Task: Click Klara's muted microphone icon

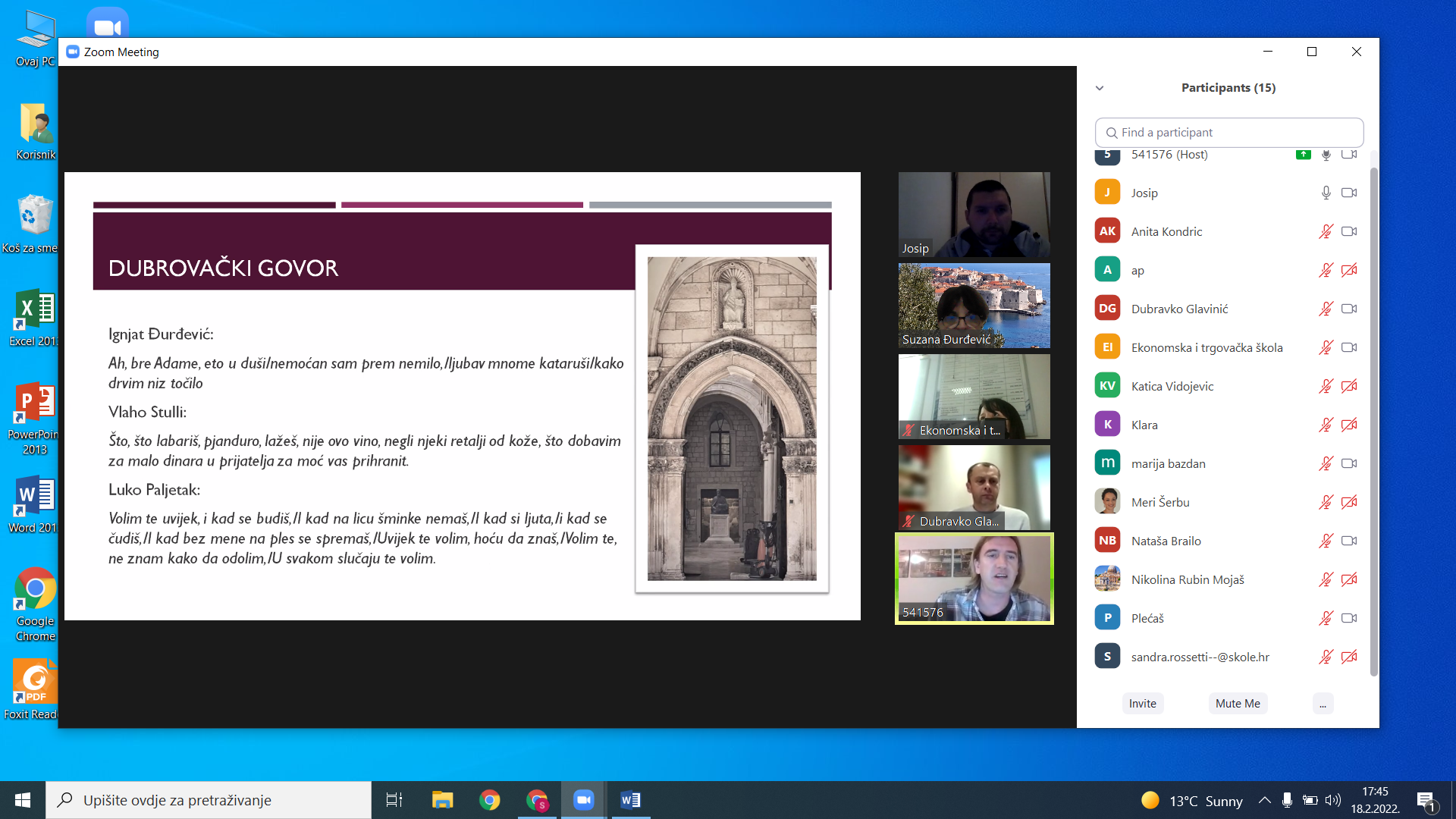Action: click(1326, 425)
